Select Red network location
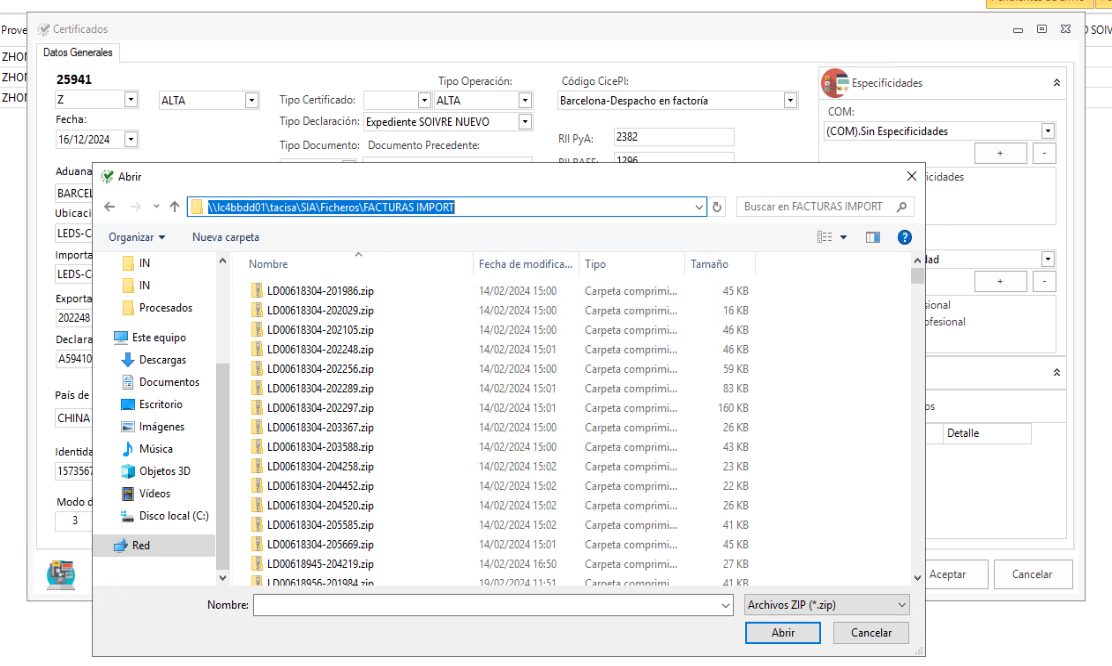1112x666 pixels. click(x=141, y=545)
